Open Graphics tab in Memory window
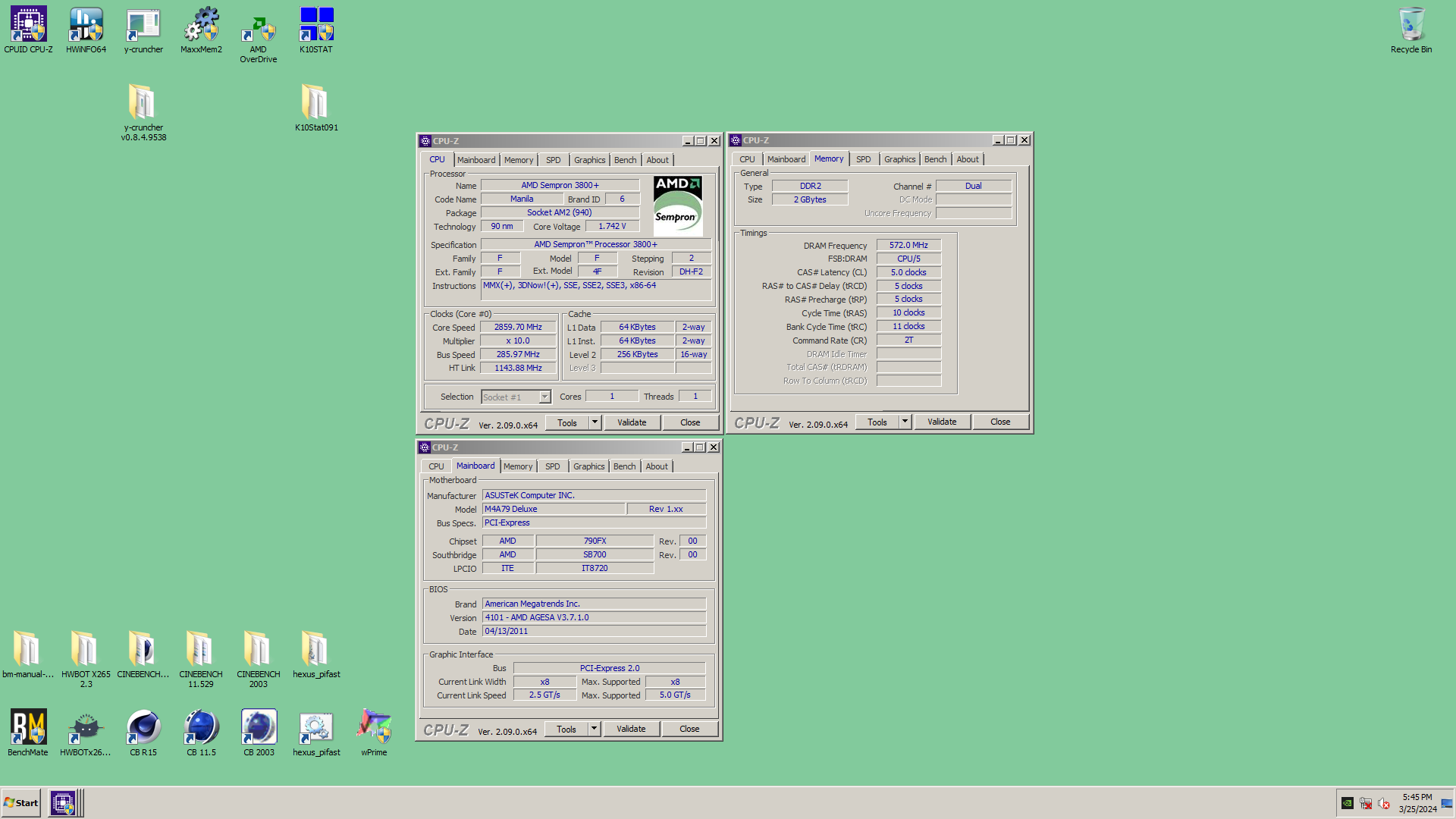This screenshot has height=819, width=1456. point(899,159)
